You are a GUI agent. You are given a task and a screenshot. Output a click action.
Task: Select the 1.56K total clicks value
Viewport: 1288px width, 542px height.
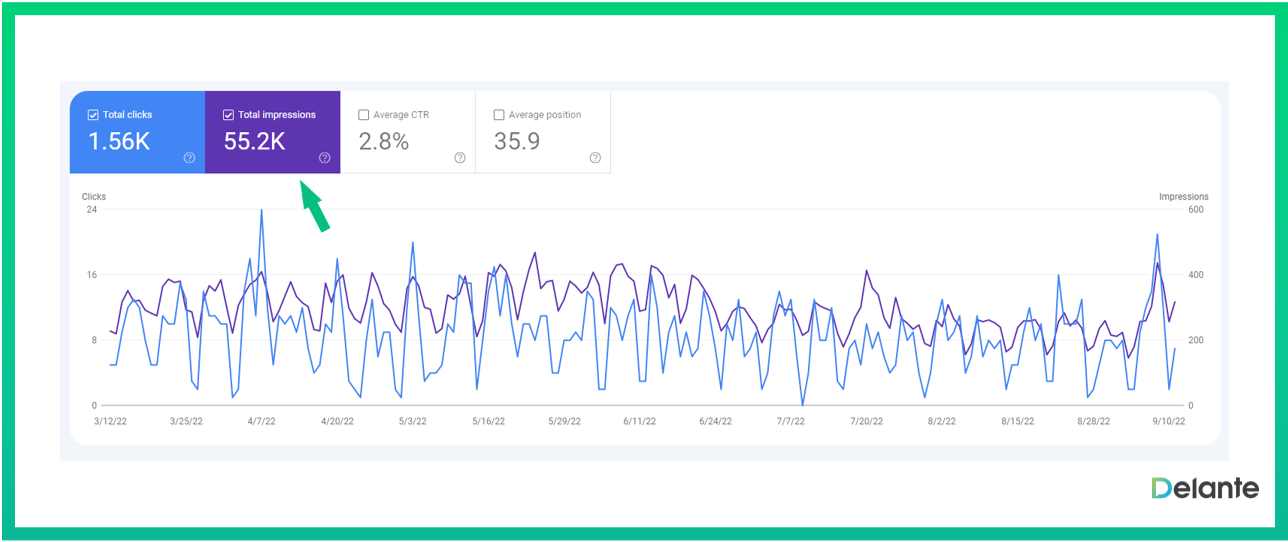[119, 142]
